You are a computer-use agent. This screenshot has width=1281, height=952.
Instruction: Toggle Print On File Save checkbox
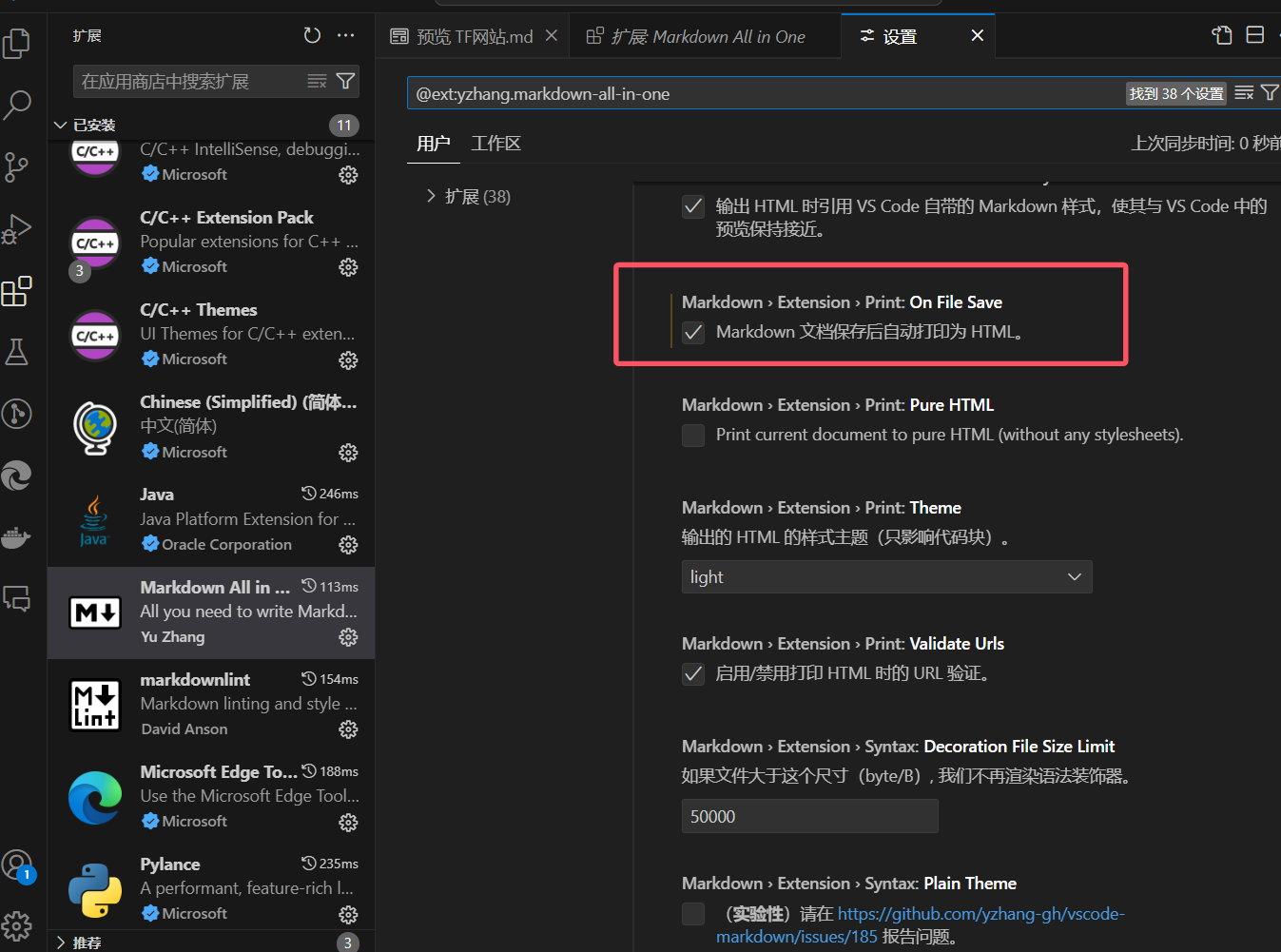point(693,332)
